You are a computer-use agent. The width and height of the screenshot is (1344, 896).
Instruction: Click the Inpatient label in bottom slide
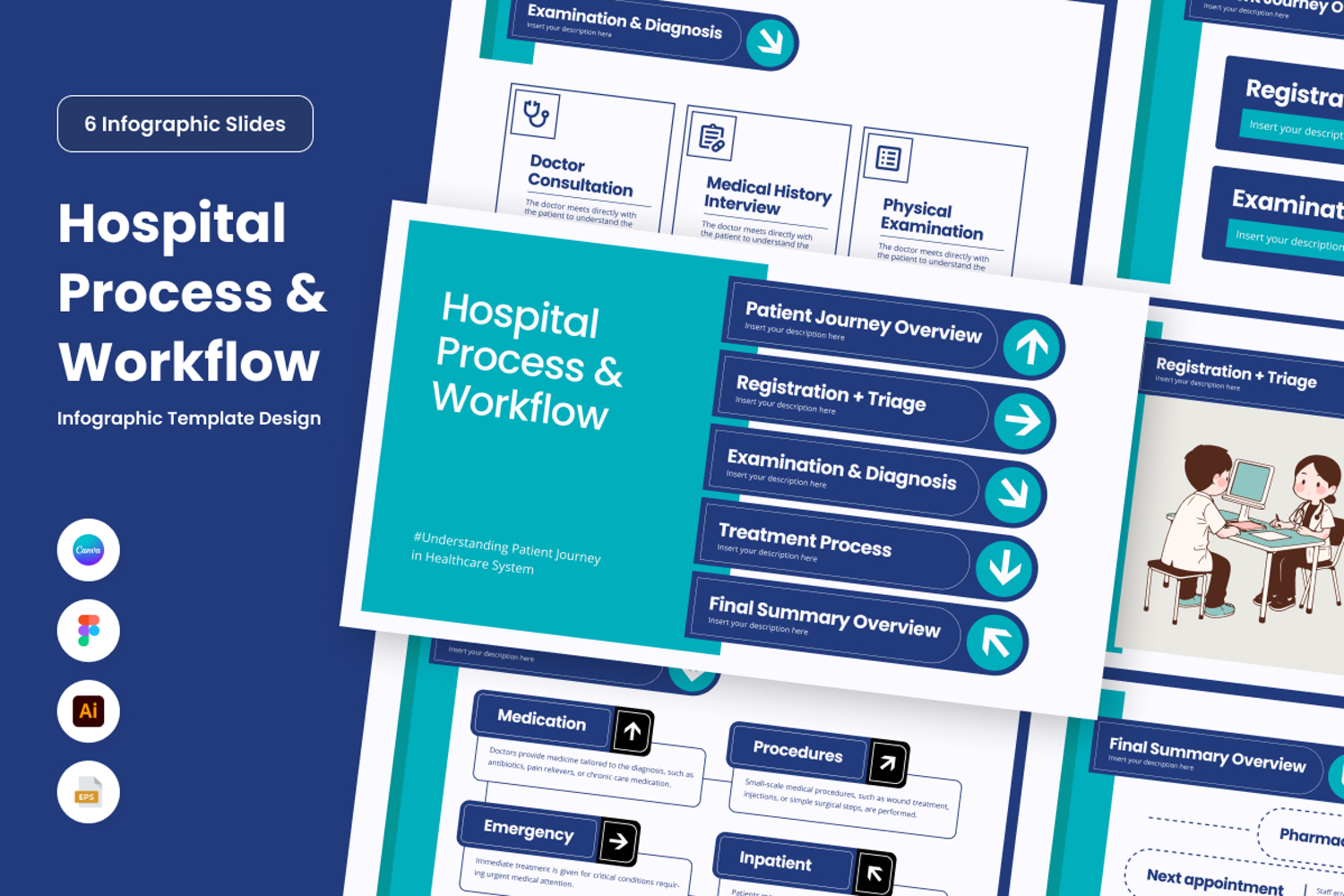[776, 862]
